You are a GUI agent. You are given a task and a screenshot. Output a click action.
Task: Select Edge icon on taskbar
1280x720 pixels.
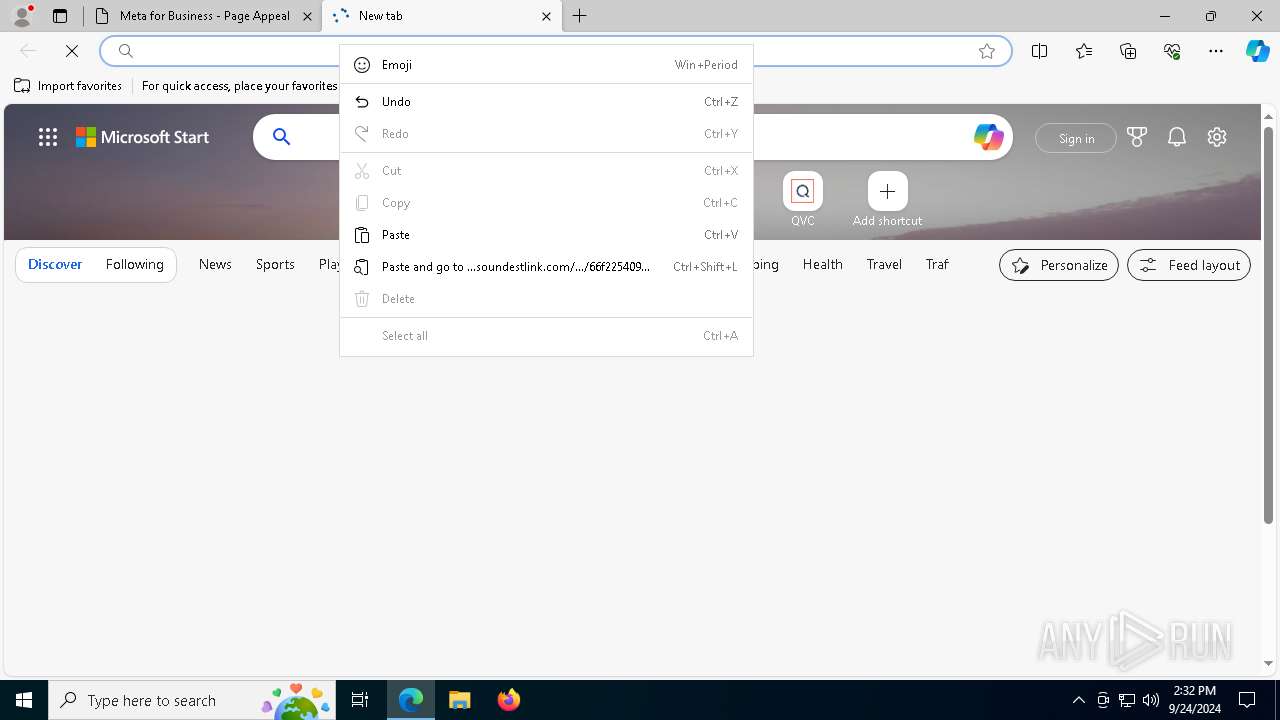pos(411,700)
